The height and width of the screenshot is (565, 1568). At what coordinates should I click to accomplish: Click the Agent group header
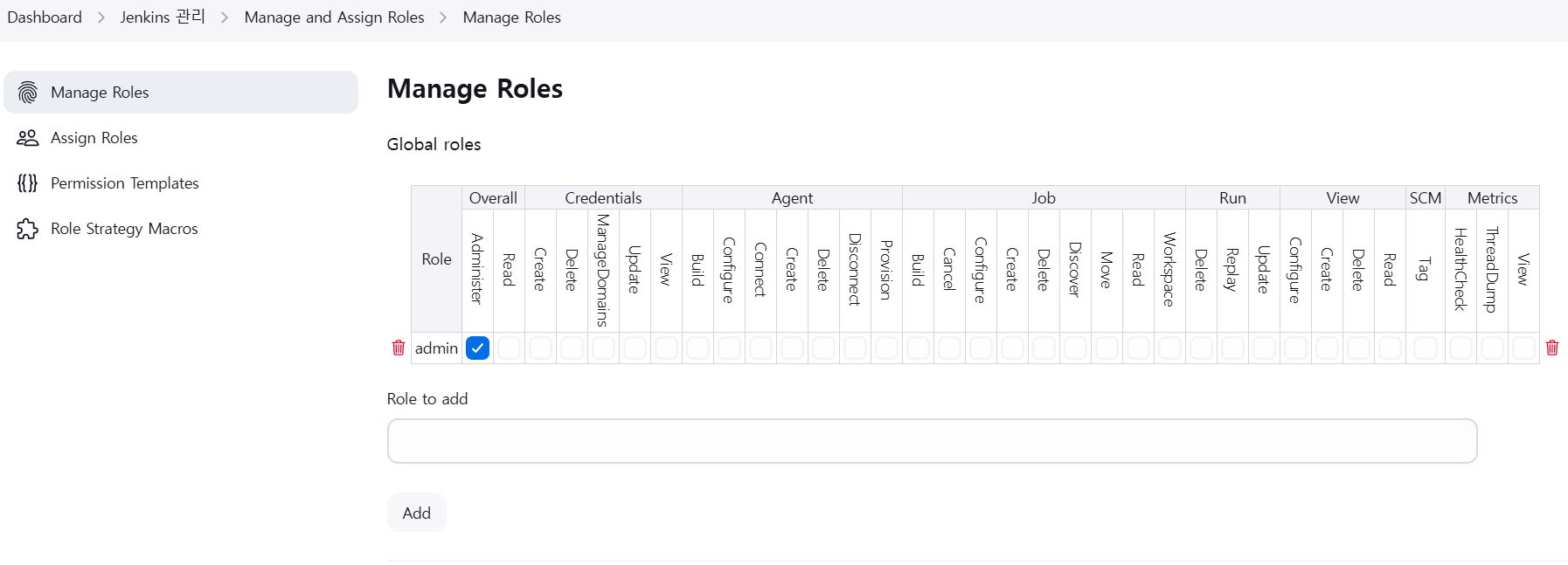792,197
